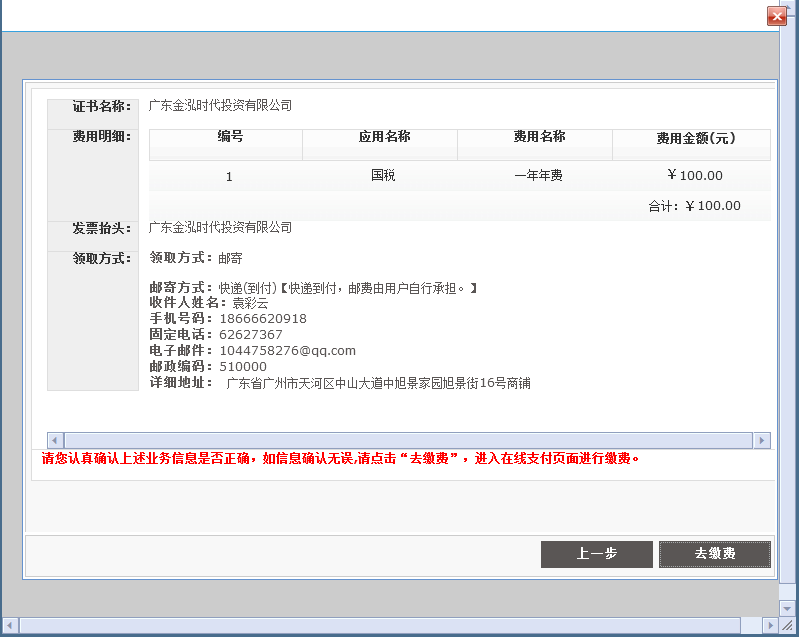
Task: Click the ￥100.00 fee amount cell
Action: click(x=695, y=175)
